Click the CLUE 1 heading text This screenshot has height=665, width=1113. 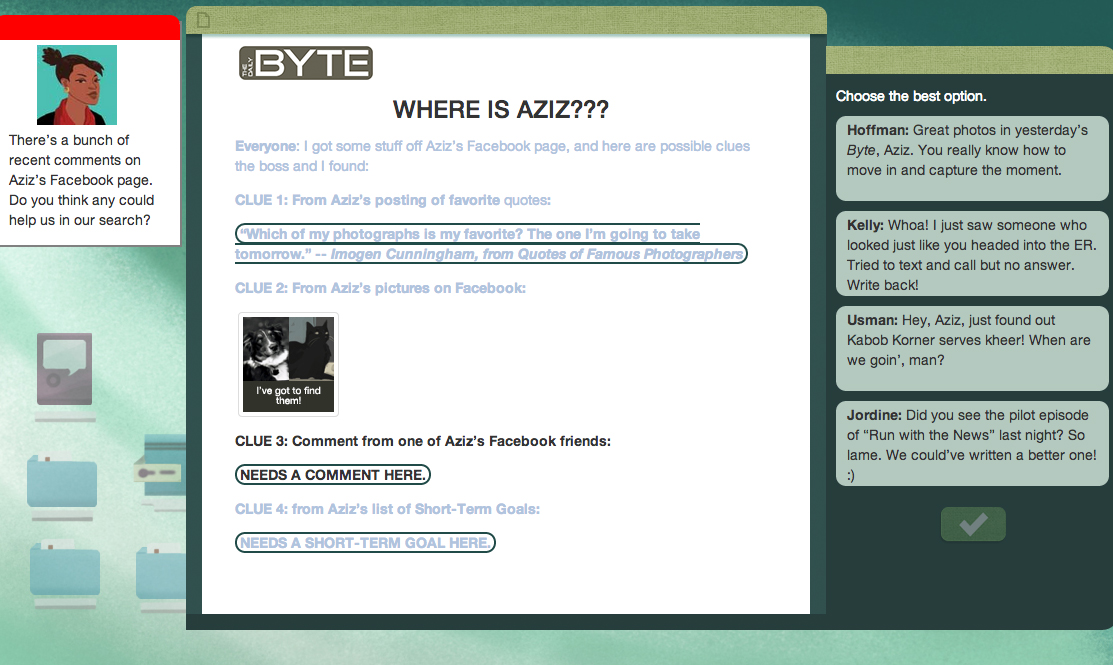[393, 200]
